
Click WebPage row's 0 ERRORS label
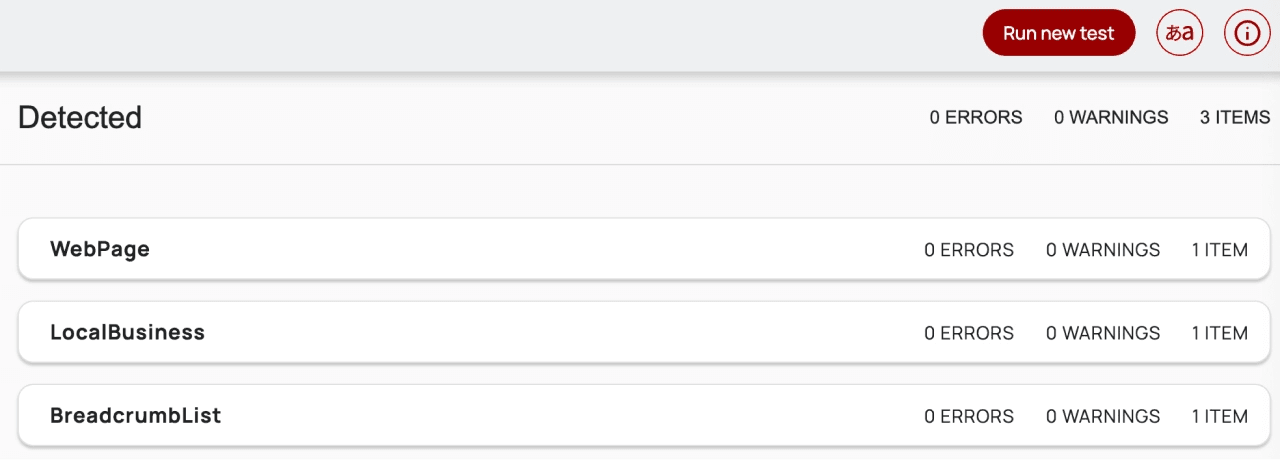(x=969, y=250)
